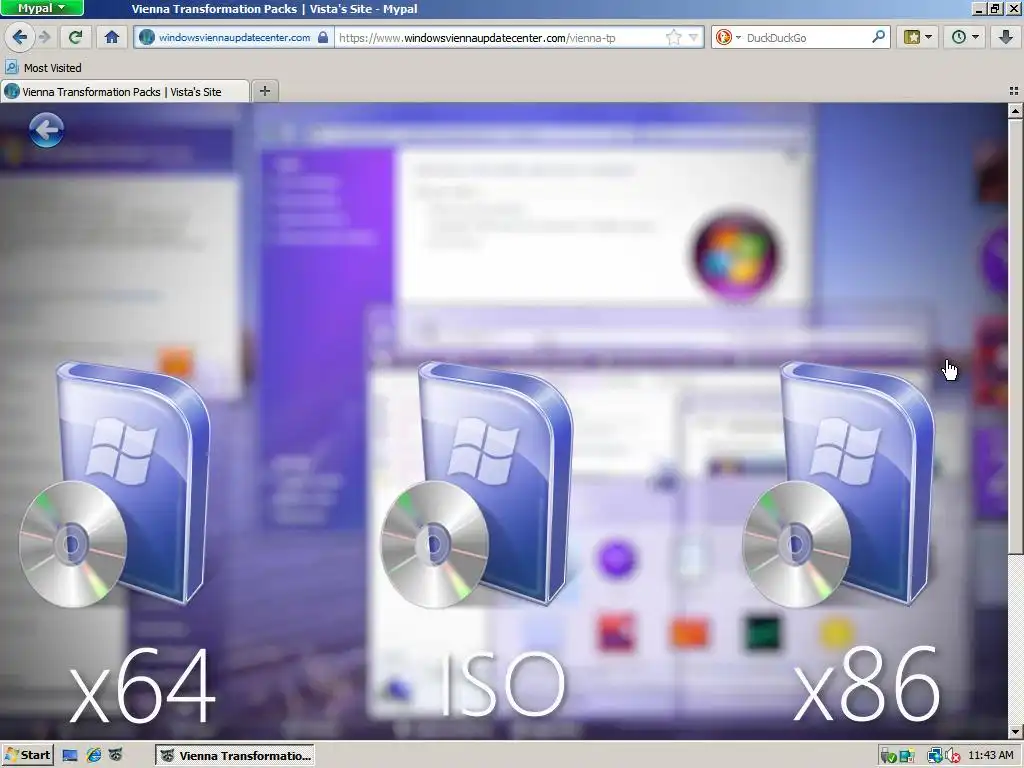The height and width of the screenshot is (768, 1024).
Task: Click the large x64 label
Action: click(x=142, y=685)
